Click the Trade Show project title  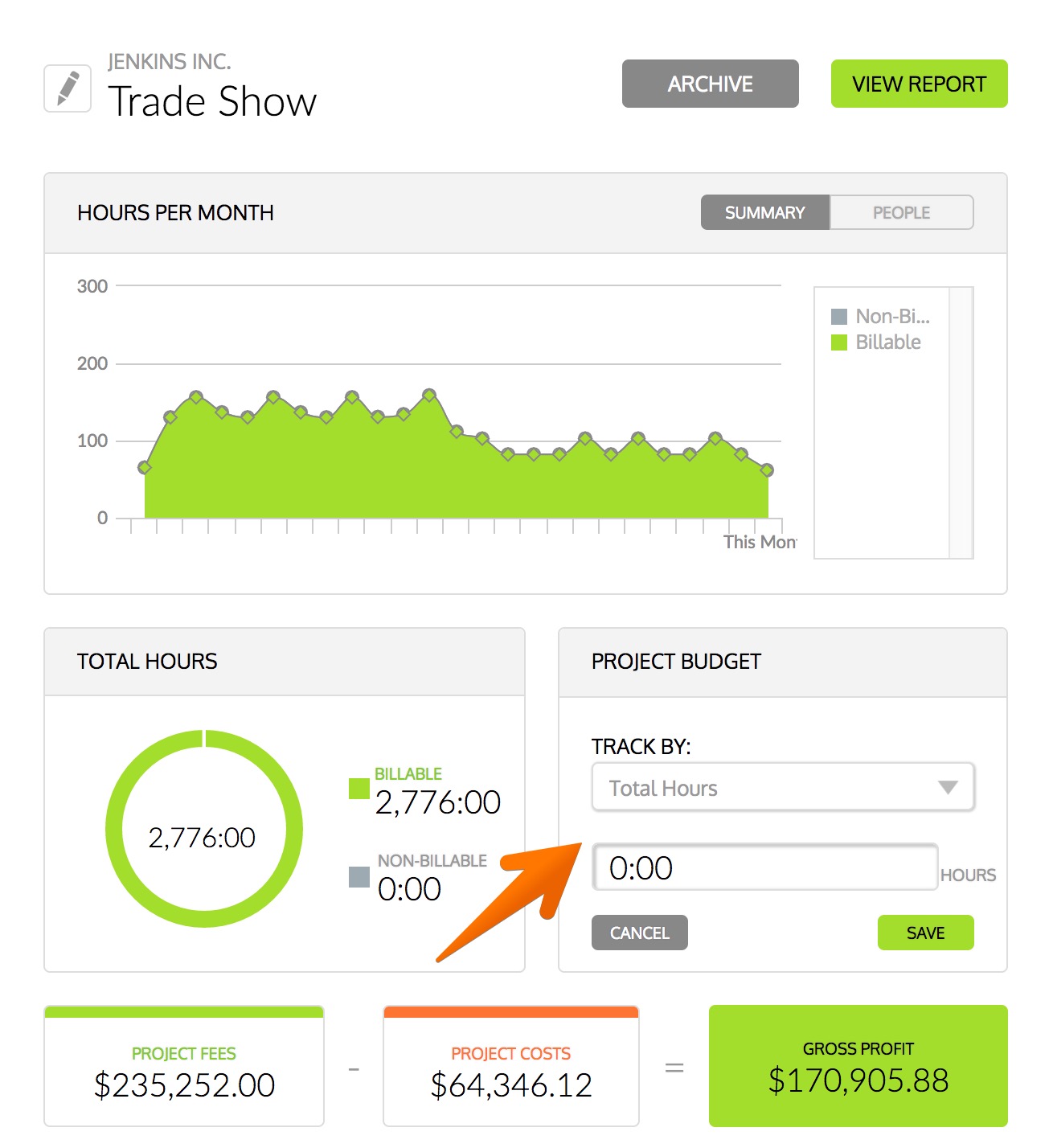pos(213,102)
